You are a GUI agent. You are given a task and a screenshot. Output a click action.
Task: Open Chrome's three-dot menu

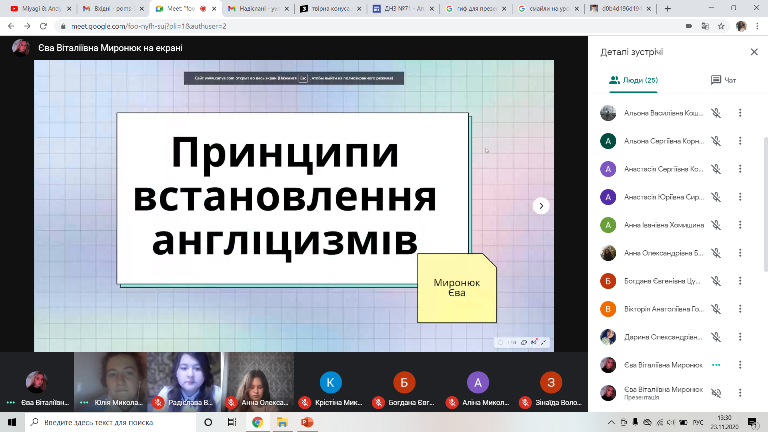[759, 25]
